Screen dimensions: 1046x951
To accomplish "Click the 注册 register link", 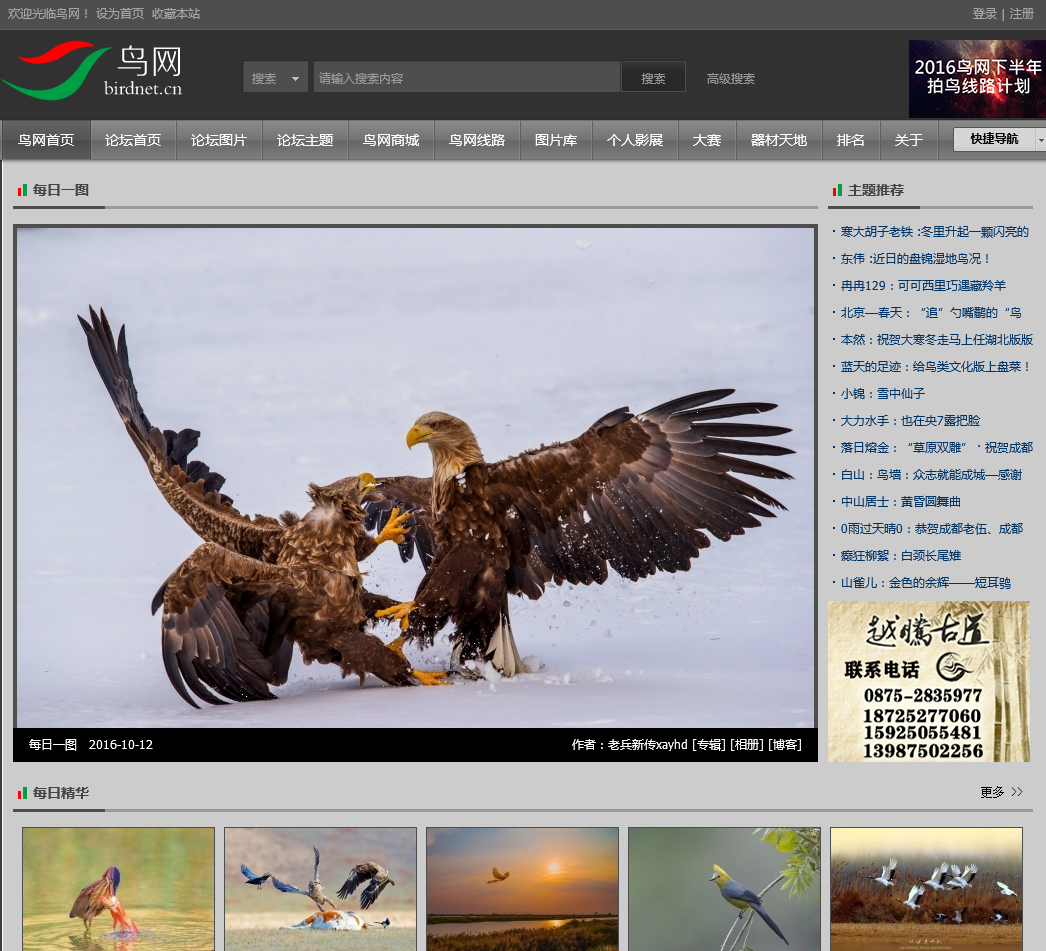I will point(1021,14).
